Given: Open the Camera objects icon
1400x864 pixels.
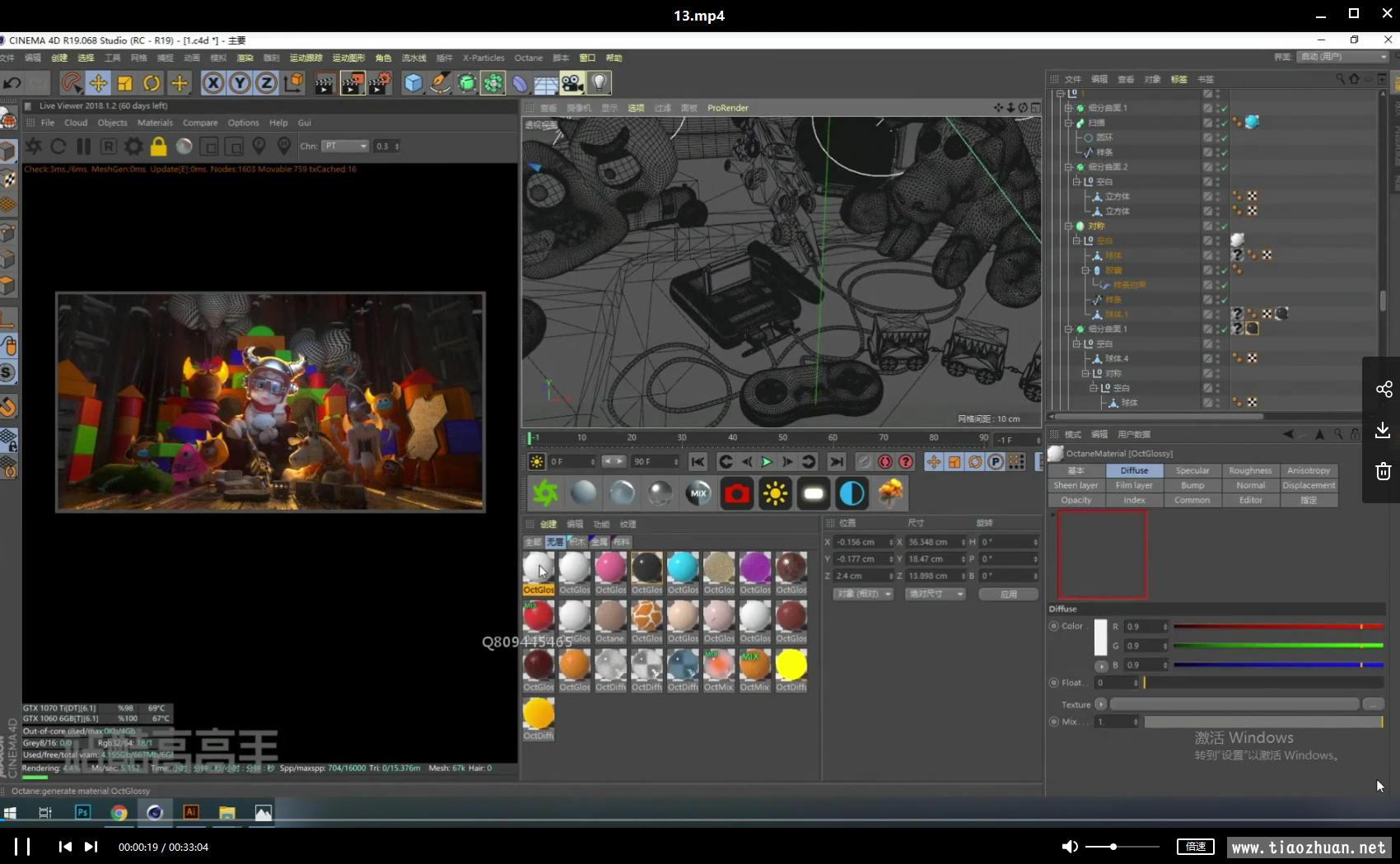Looking at the screenshot, I should click(x=572, y=82).
